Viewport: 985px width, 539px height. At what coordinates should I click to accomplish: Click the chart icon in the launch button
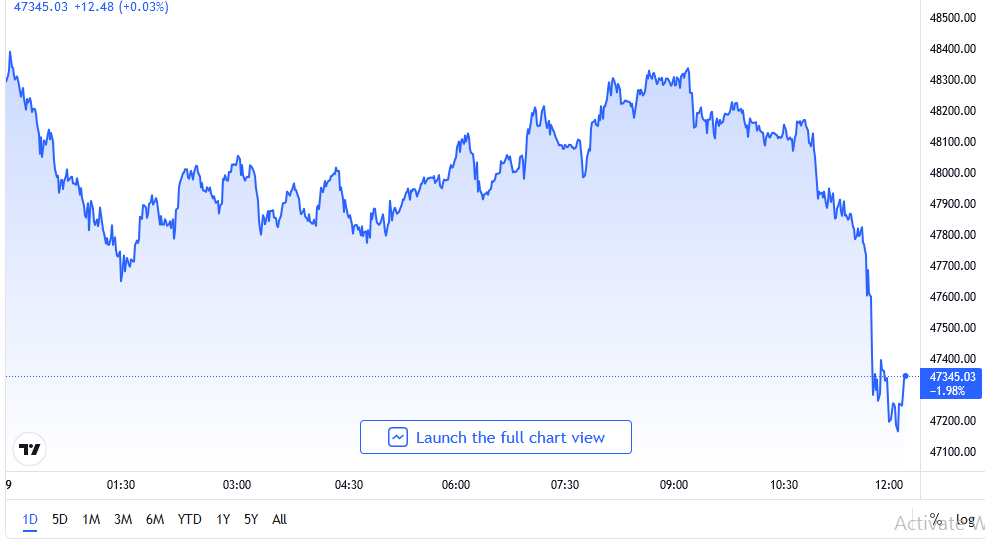(398, 437)
